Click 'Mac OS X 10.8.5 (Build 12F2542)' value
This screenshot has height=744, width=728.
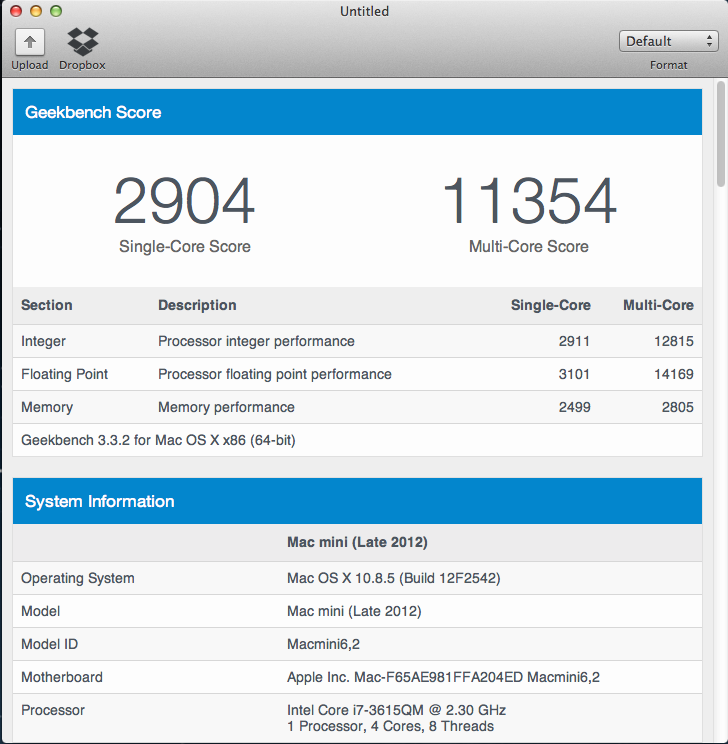click(x=393, y=578)
